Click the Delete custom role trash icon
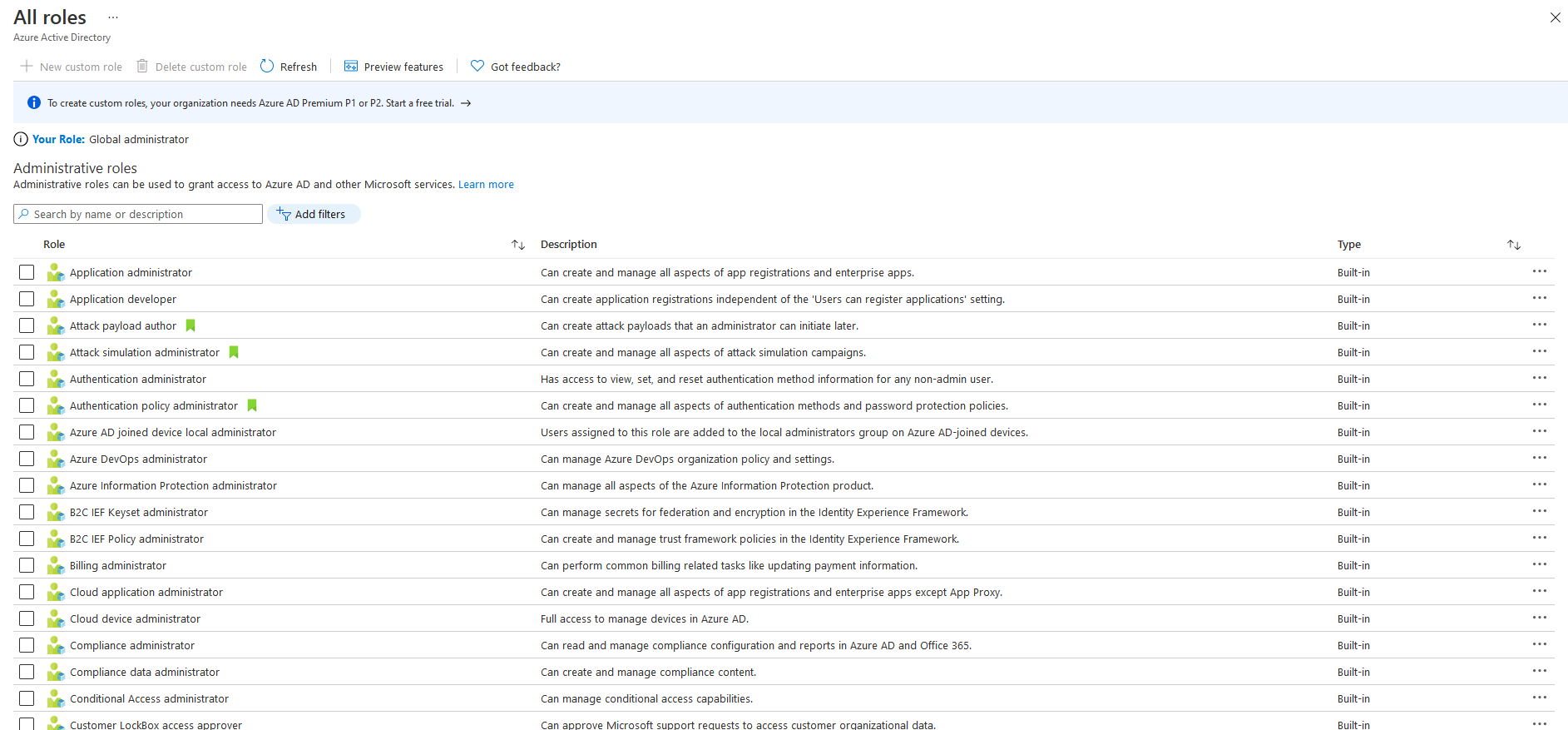 (x=142, y=66)
